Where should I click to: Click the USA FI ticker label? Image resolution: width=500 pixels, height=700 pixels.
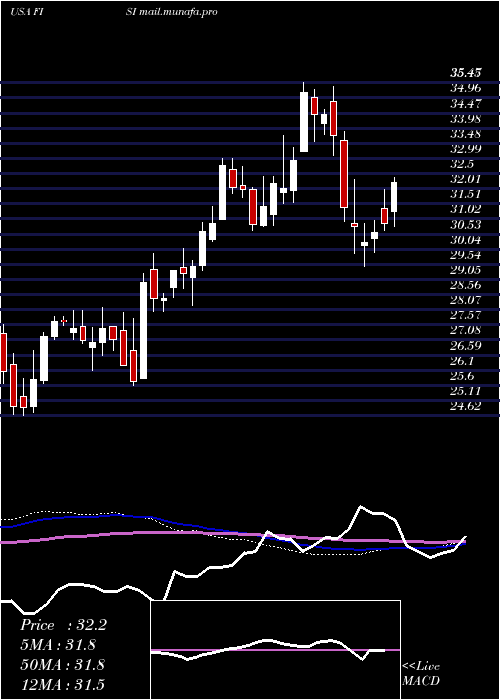[x=26, y=12]
